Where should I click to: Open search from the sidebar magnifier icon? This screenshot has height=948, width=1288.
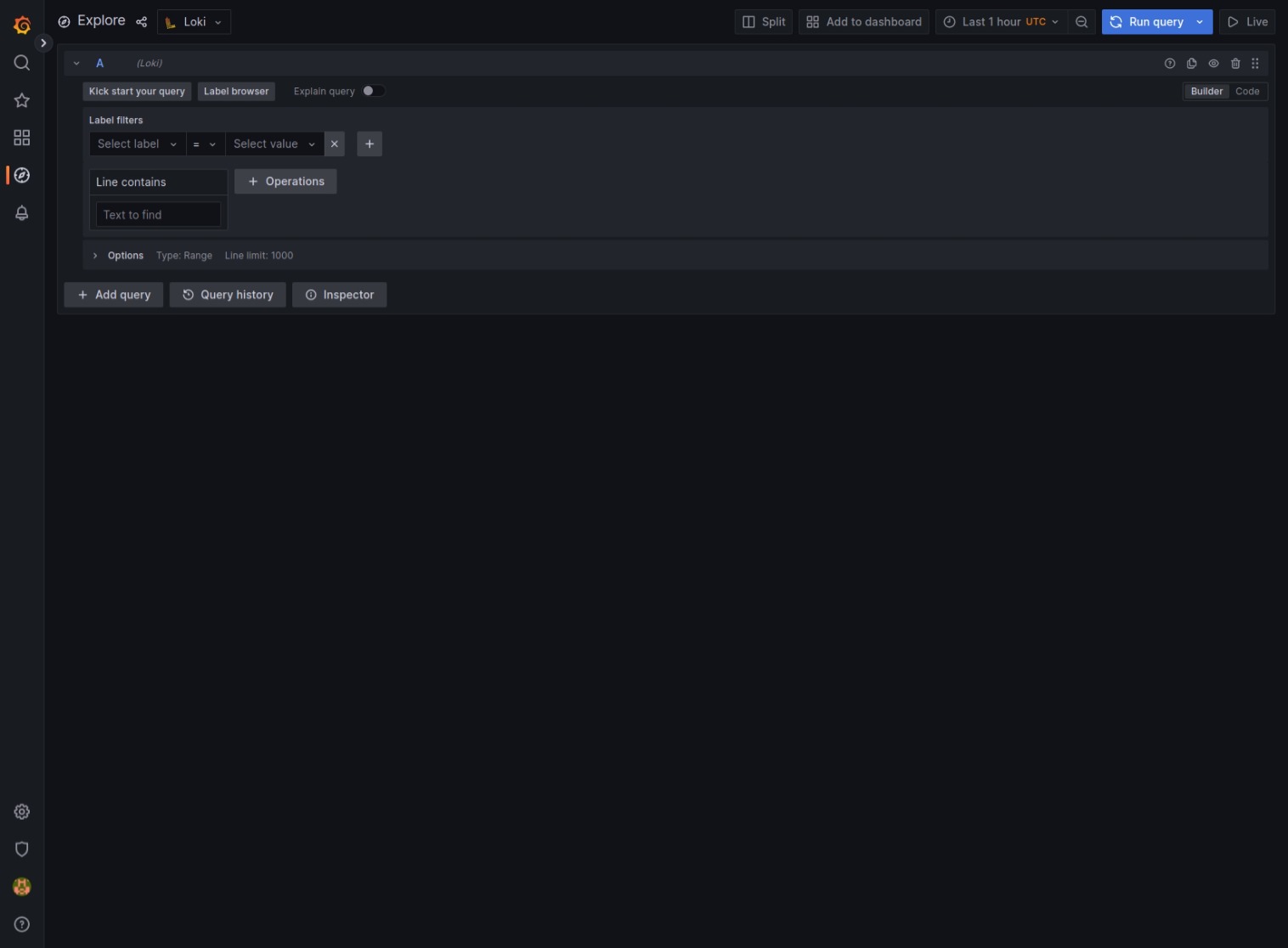[x=22, y=63]
